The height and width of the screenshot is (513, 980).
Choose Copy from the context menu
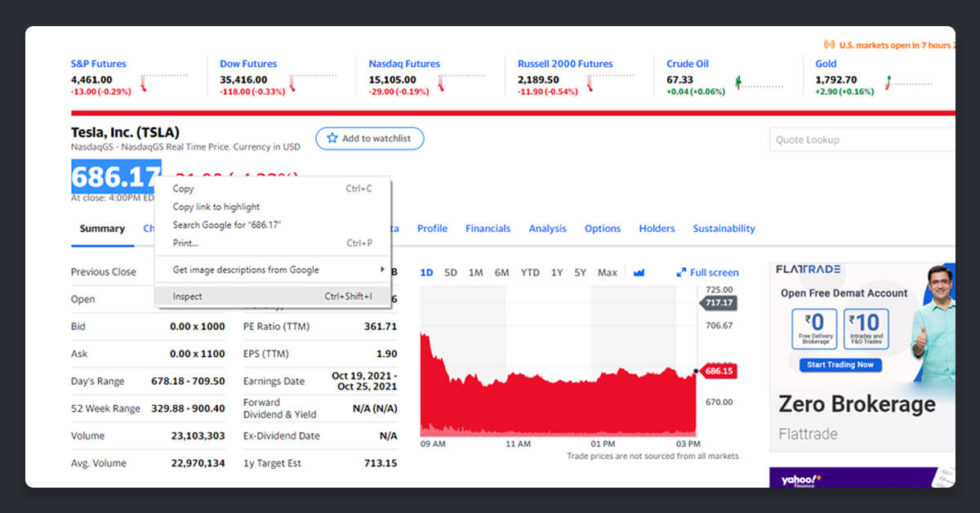[x=272, y=188]
